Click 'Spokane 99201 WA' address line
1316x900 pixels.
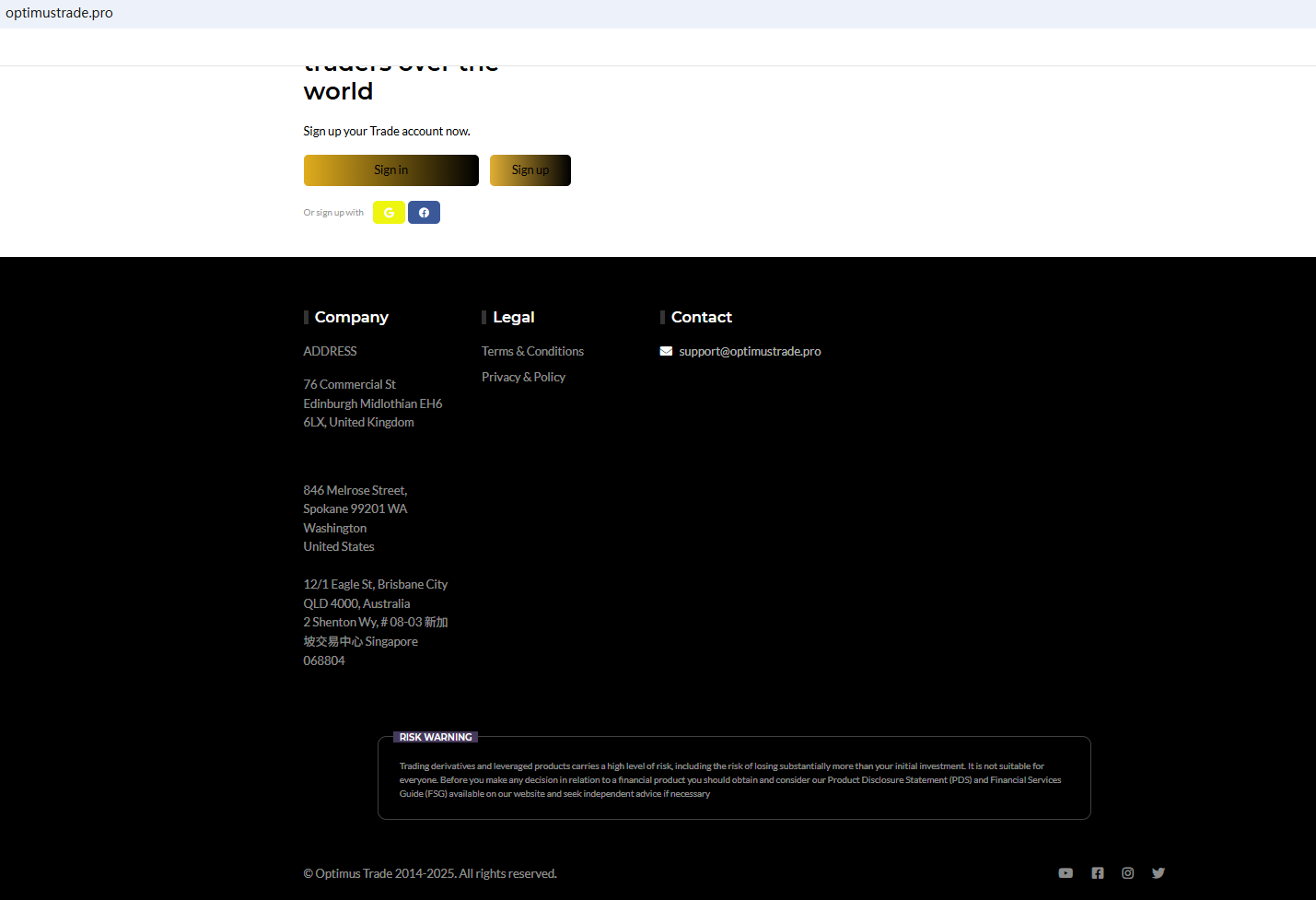355,508
